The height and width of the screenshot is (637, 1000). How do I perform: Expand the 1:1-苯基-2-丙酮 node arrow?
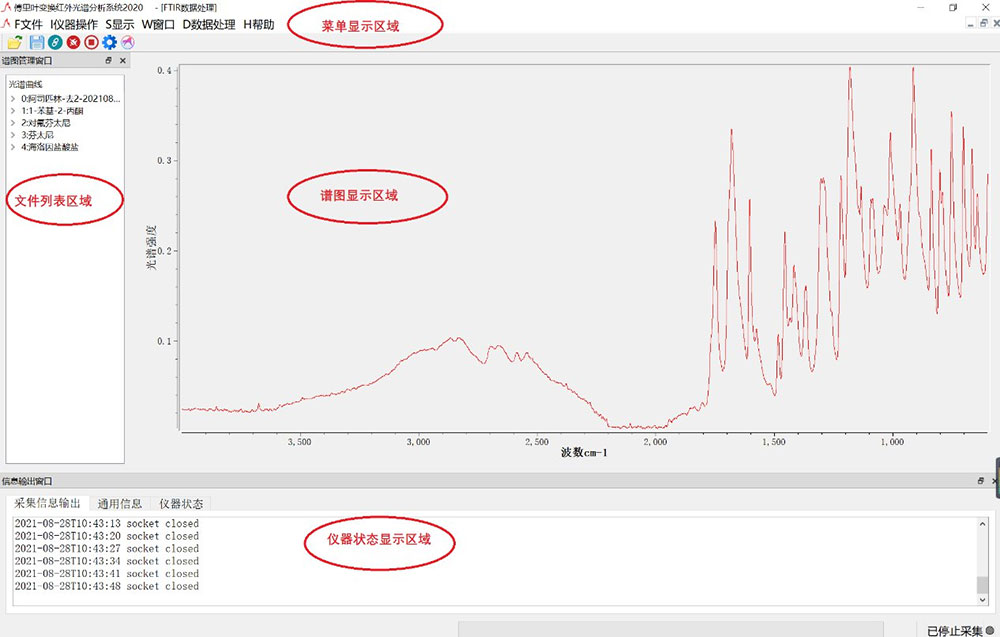(x=13, y=111)
